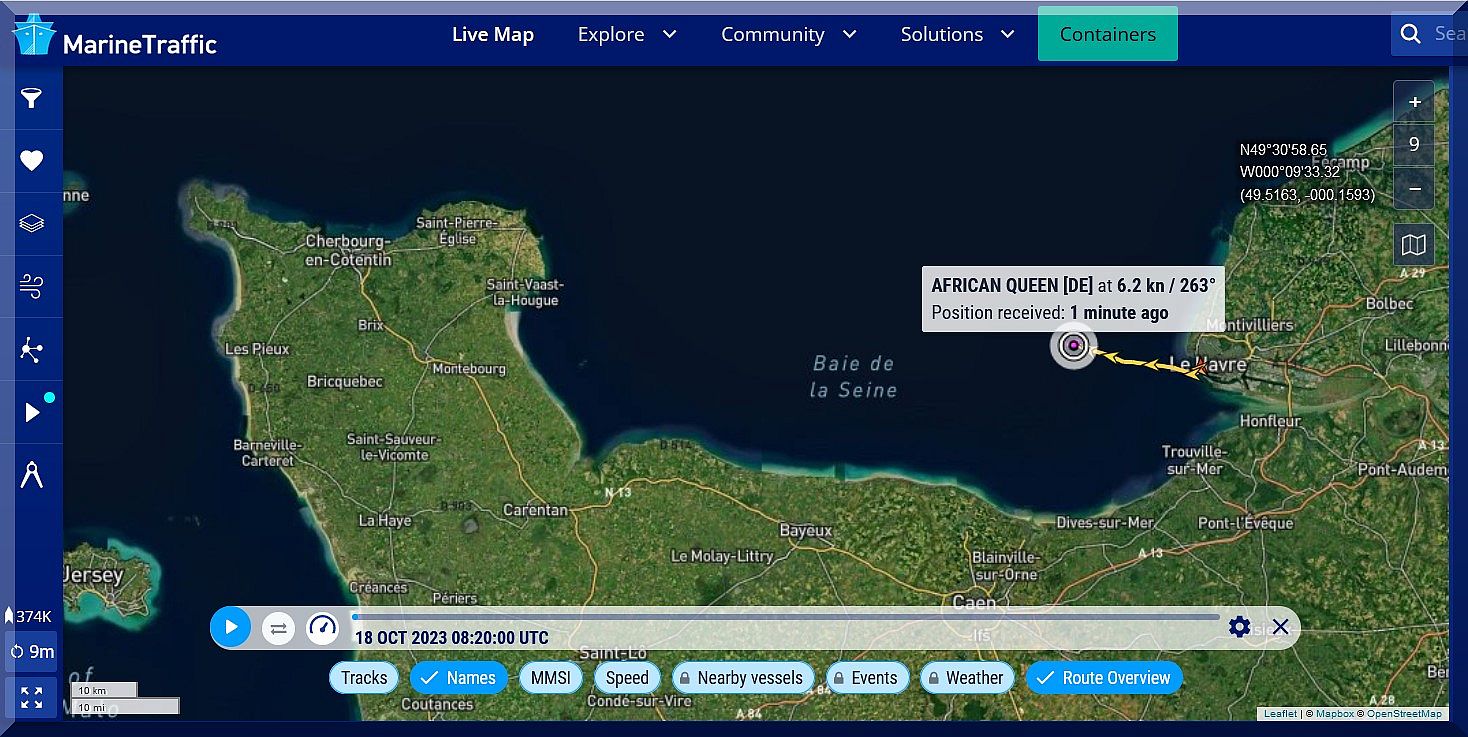Open the Containers tab
Image resolution: width=1468 pixels, height=737 pixels.
pos(1107,34)
